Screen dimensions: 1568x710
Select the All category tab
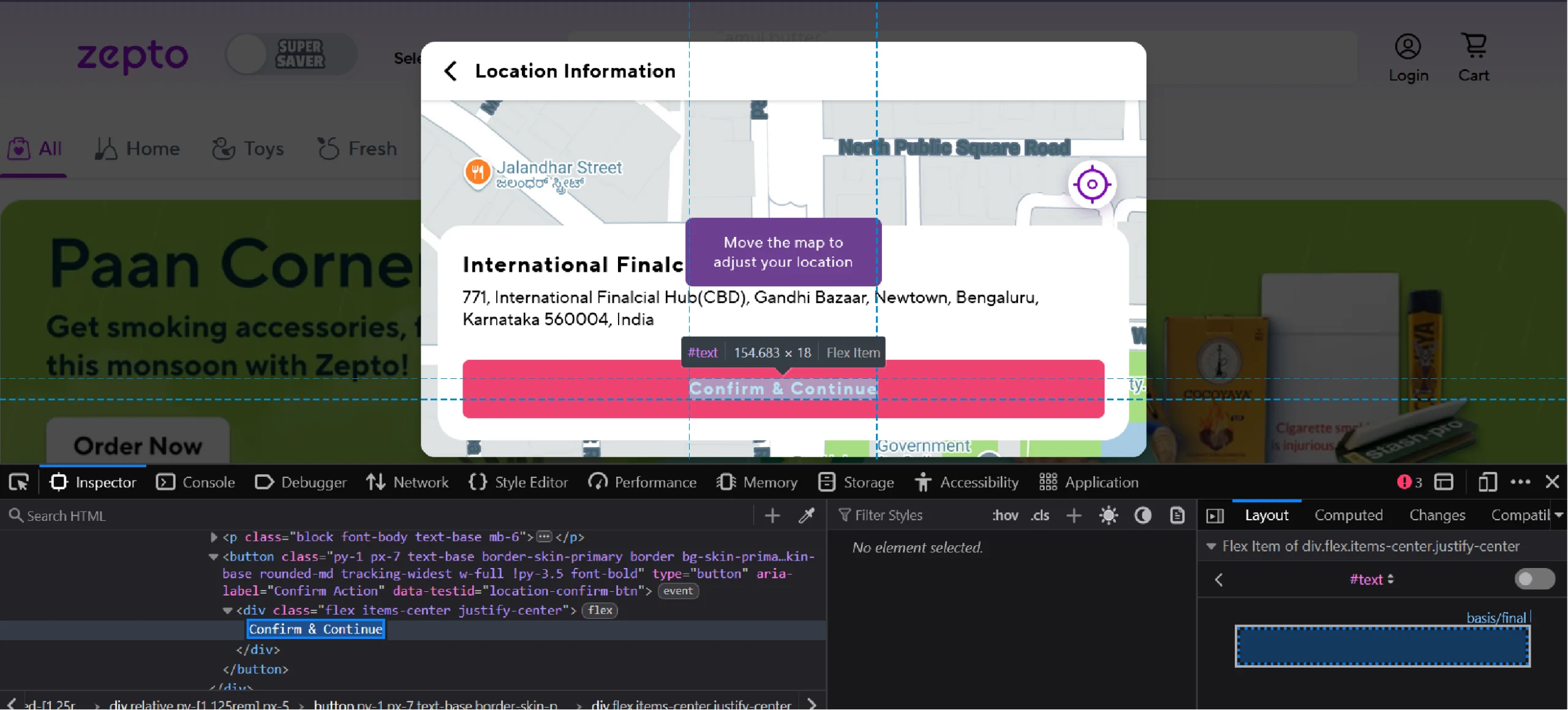34,149
